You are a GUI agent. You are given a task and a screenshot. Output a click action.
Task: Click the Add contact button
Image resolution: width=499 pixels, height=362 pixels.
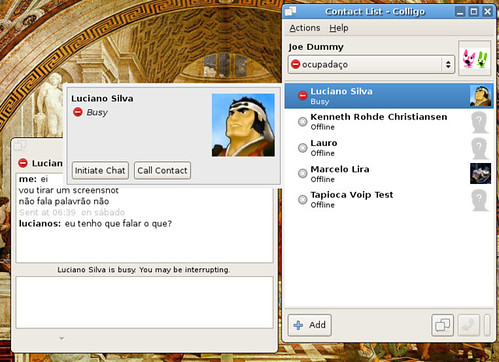coord(310,325)
